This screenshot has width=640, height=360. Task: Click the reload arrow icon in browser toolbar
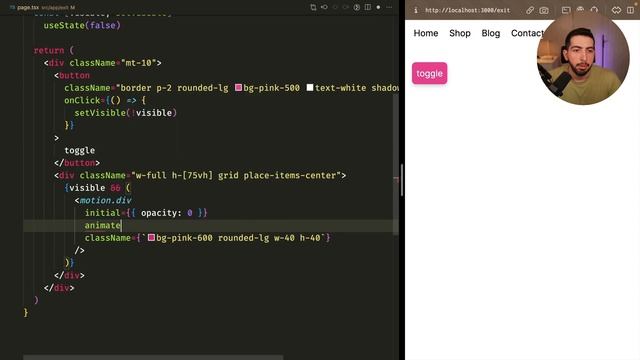[594, 10]
